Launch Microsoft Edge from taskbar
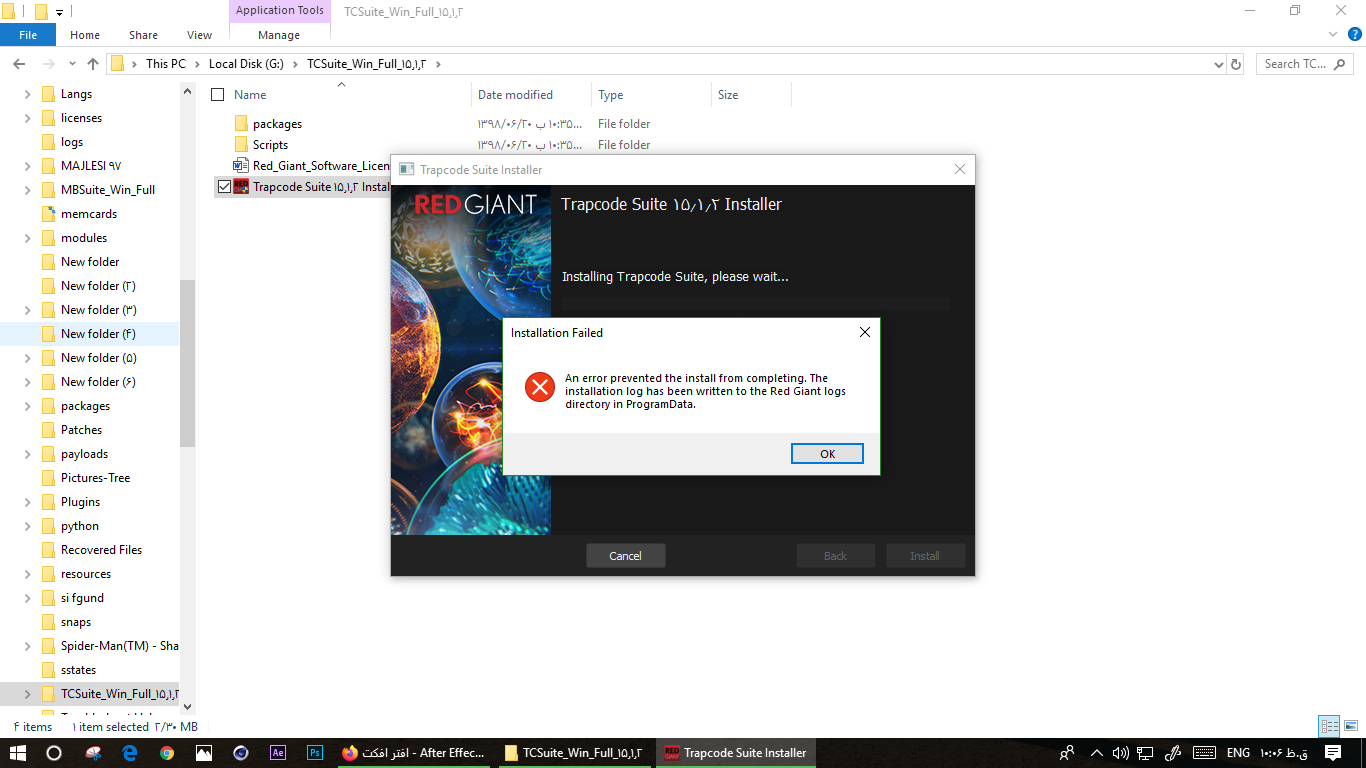 point(130,753)
